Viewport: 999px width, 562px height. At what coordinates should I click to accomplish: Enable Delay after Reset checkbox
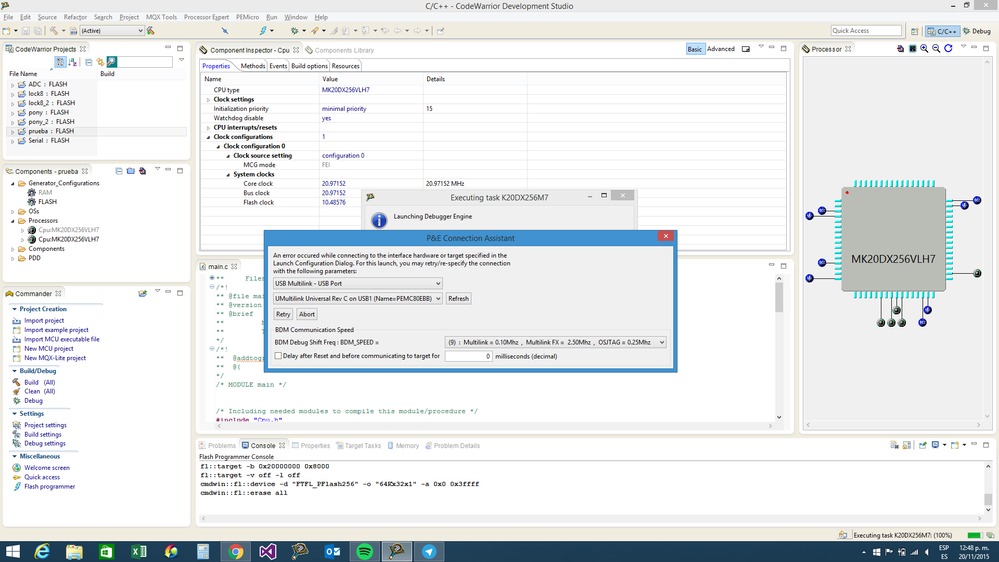point(278,356)
